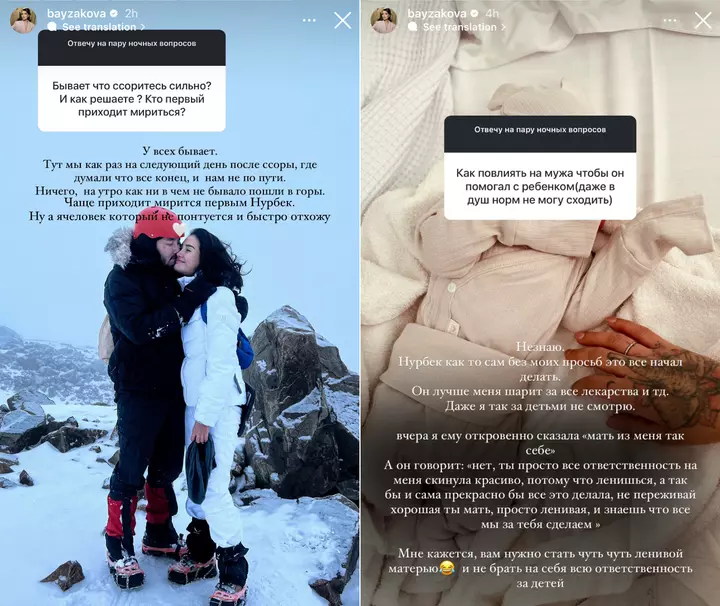Image resolution: width=720 pixels, height=606 pixels.
Task: Tap the laughing emoji in right story text
Action: (446, 568)
